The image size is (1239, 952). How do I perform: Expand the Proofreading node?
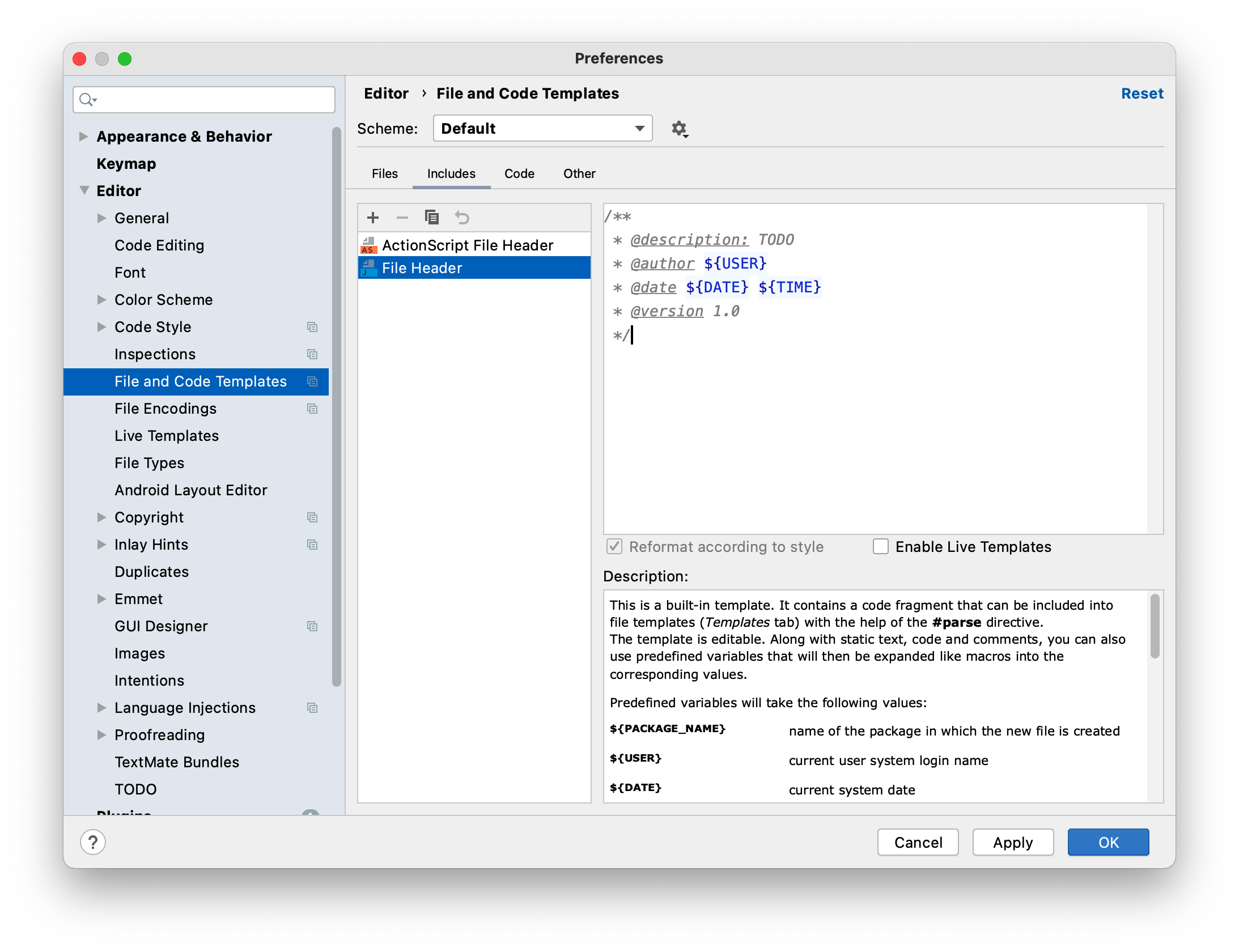point(101,735)
